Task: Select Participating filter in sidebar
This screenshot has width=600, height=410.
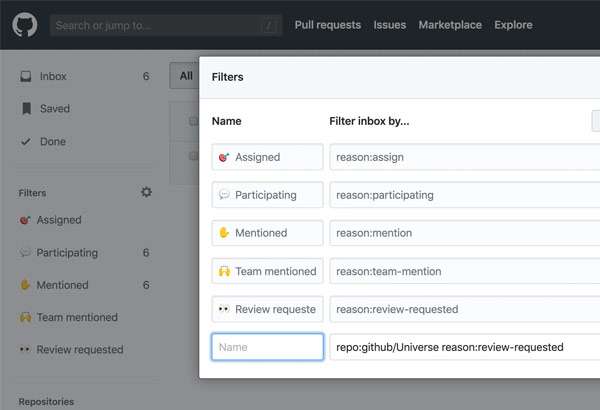Action: pyautogui.click(x=66, y=253)
